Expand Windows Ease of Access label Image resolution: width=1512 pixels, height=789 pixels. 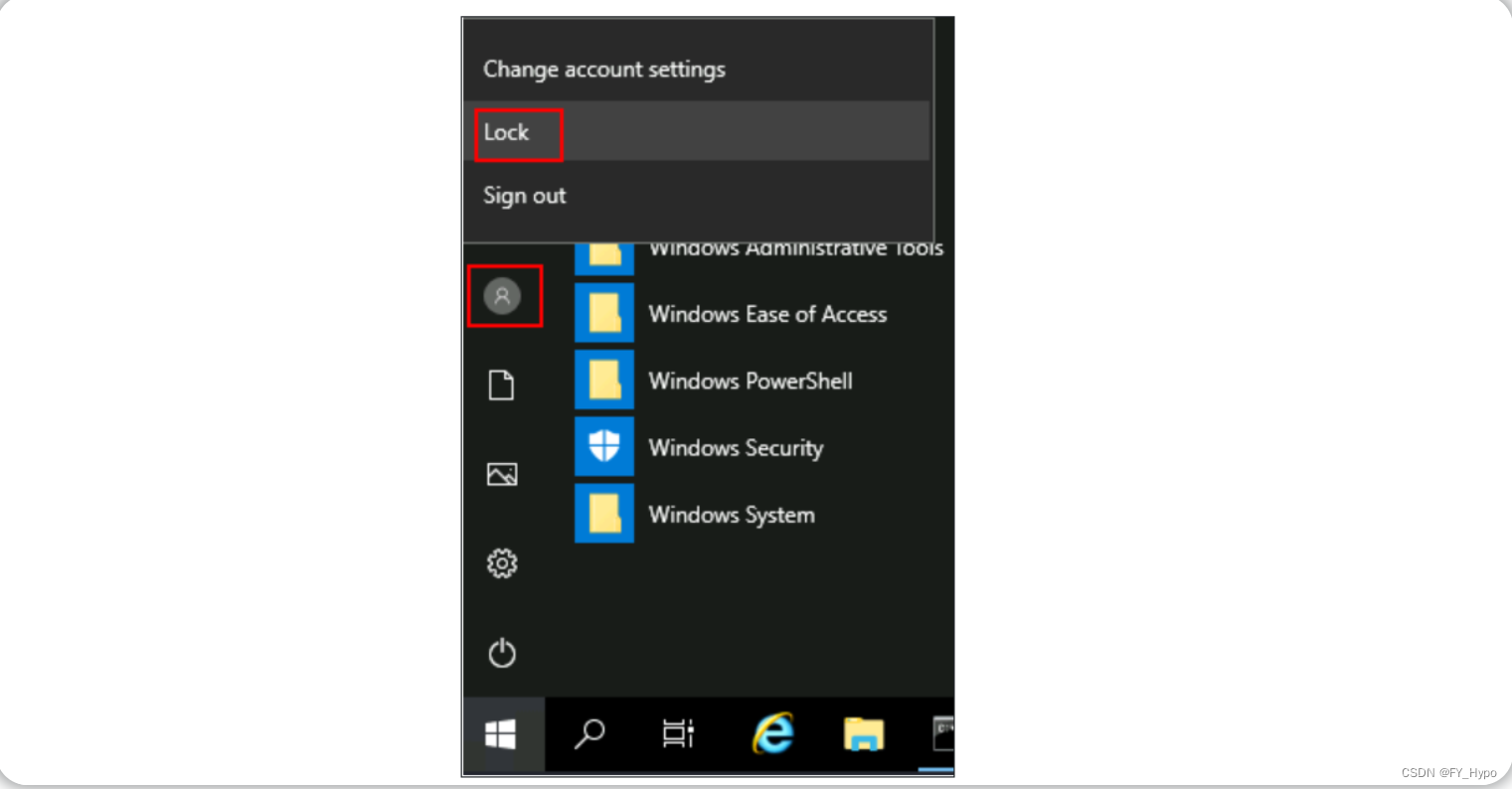(767, 314)
